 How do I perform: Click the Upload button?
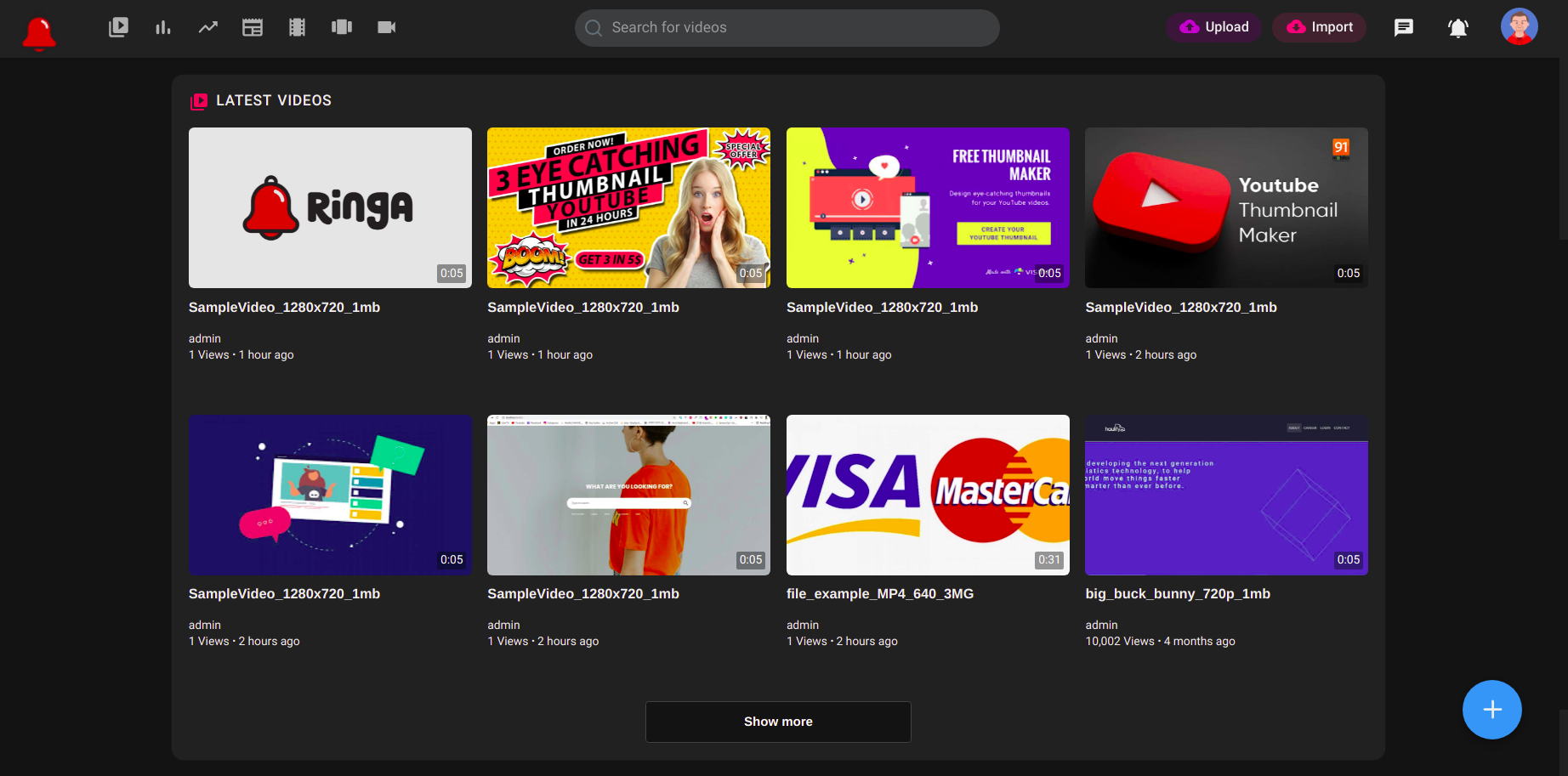(1213, 27)
